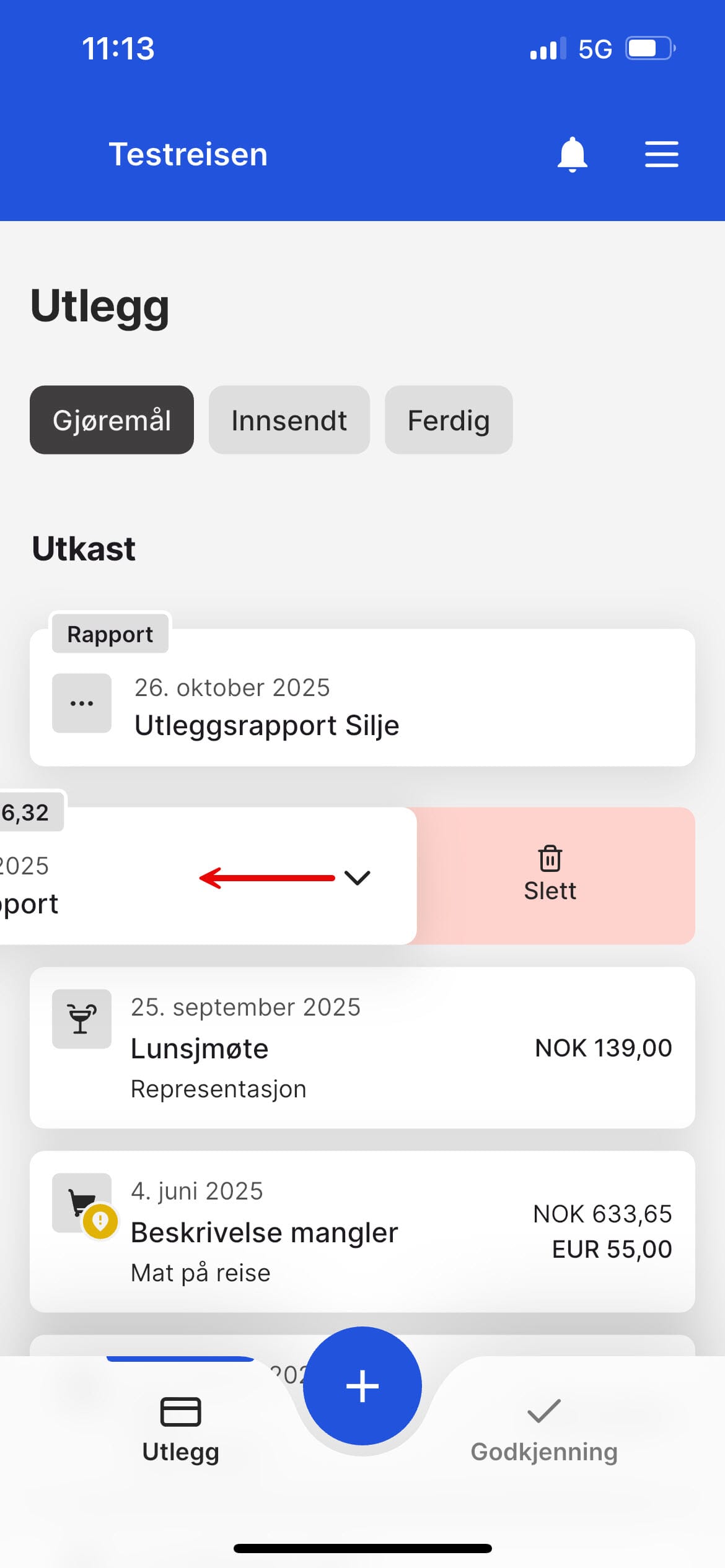Viewport: 725px width, 1568px height.
Task: Expand the swiped report with chevron
Action: pos(358,878)
